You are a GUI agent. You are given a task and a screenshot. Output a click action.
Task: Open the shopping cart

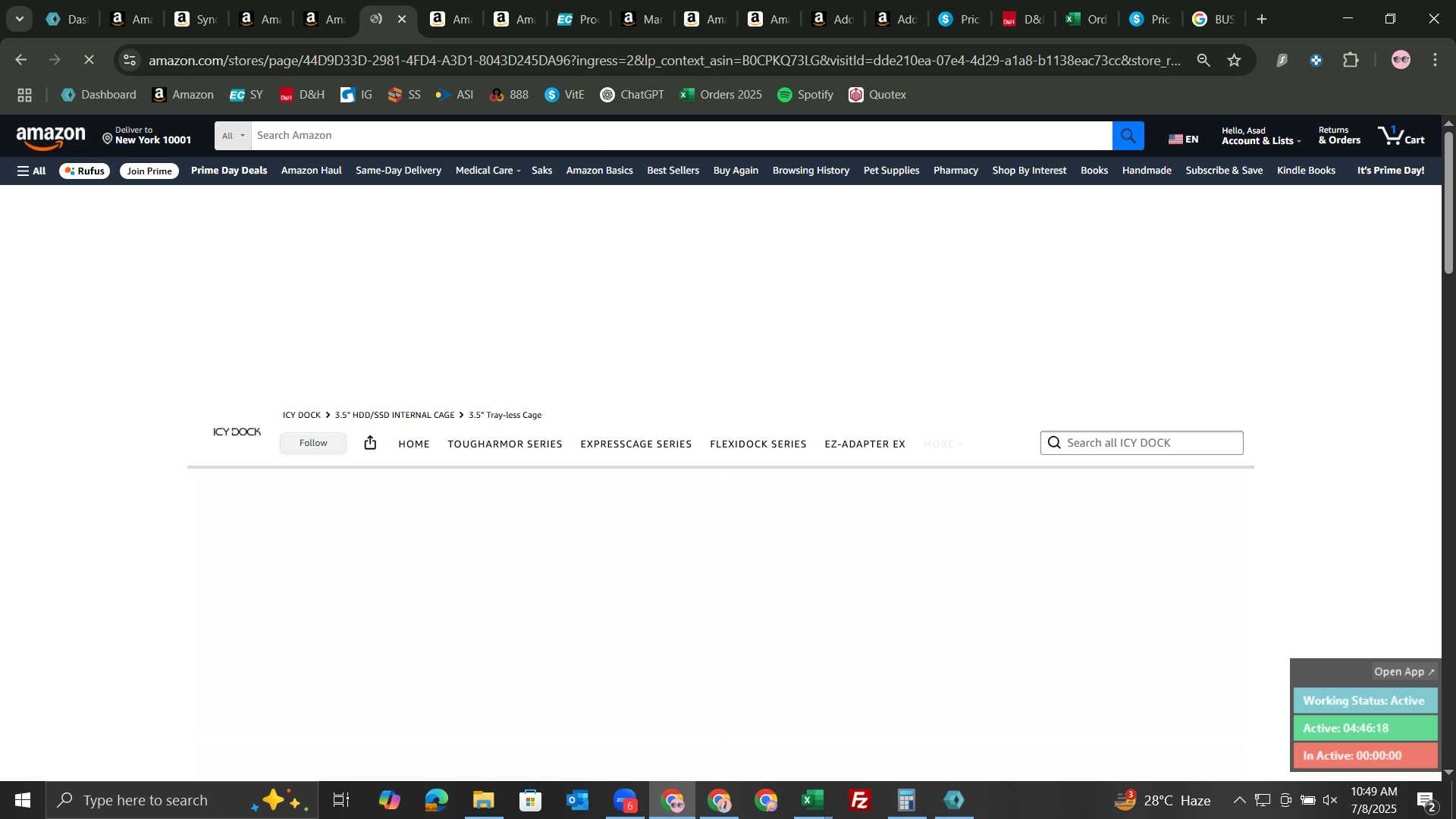(1401, 136)
